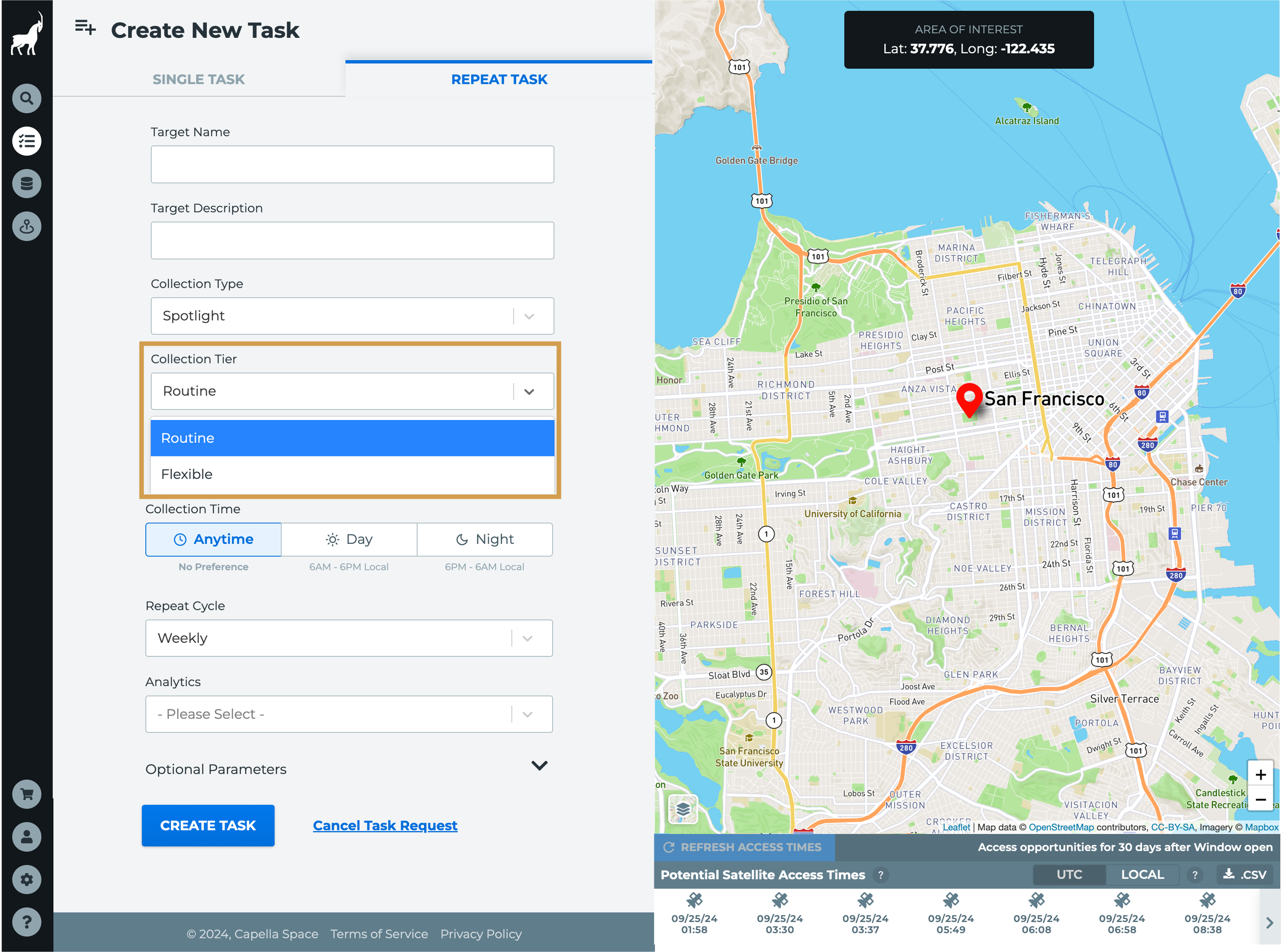The image size is (1282, 952).
Task: Open the help question mark sidebar icon
Action: [26, 922]
